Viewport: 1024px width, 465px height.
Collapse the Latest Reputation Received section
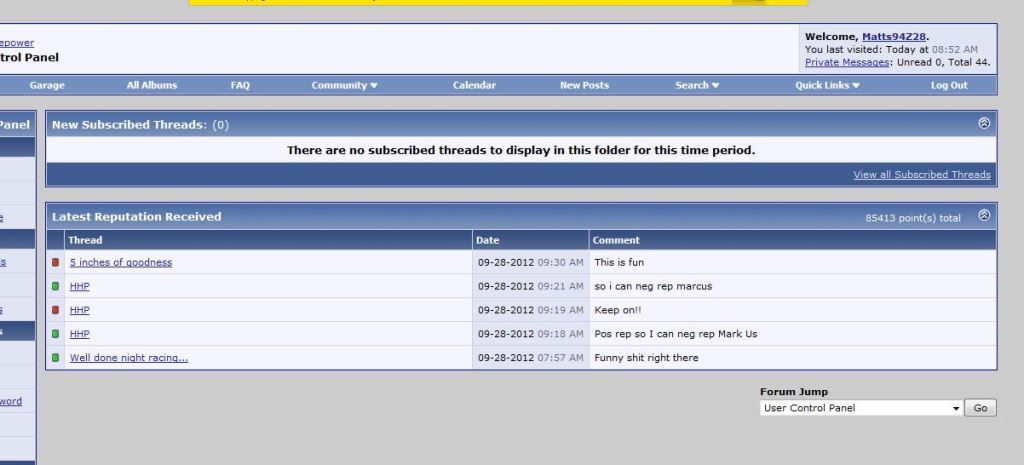click(x=984, y=215)
